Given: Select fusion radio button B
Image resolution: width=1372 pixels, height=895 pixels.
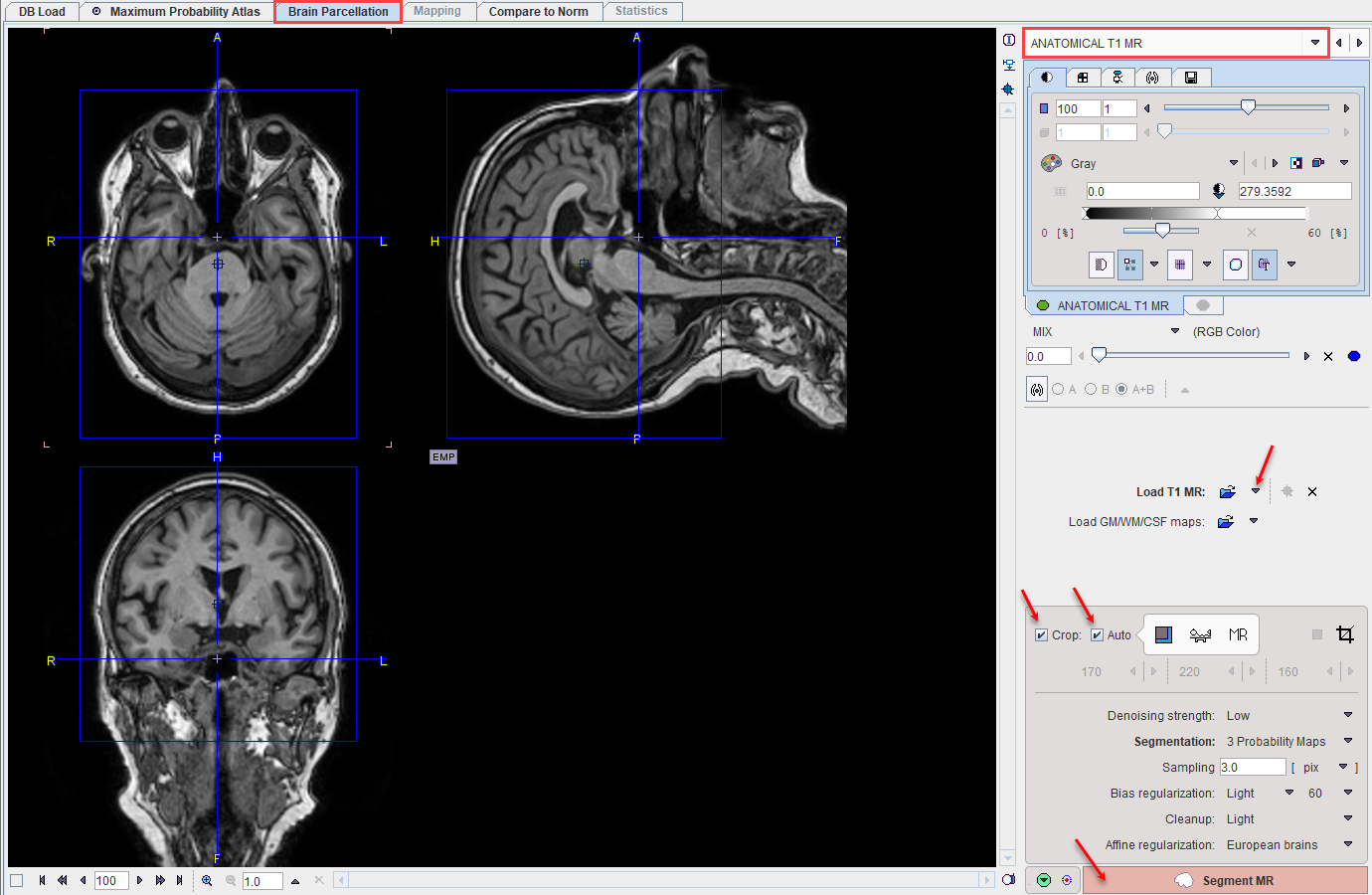Looking at the screenshot, I should [1091, 390].
